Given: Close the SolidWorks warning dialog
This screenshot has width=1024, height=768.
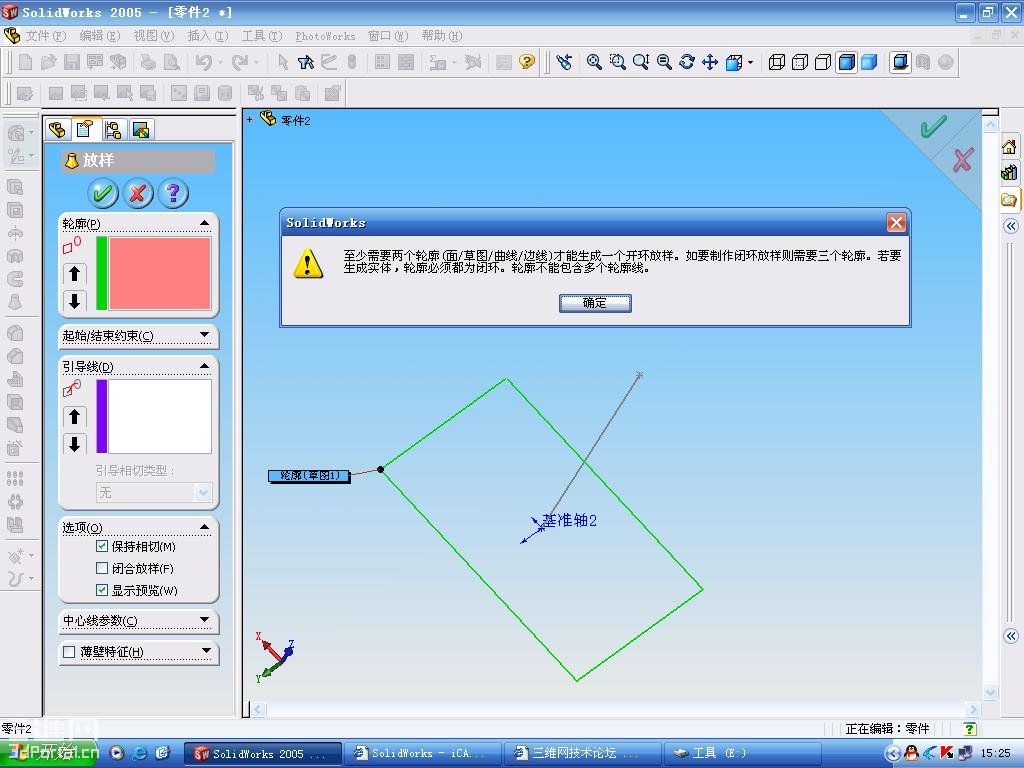Looking at the screenshot, I should point(896,223).
